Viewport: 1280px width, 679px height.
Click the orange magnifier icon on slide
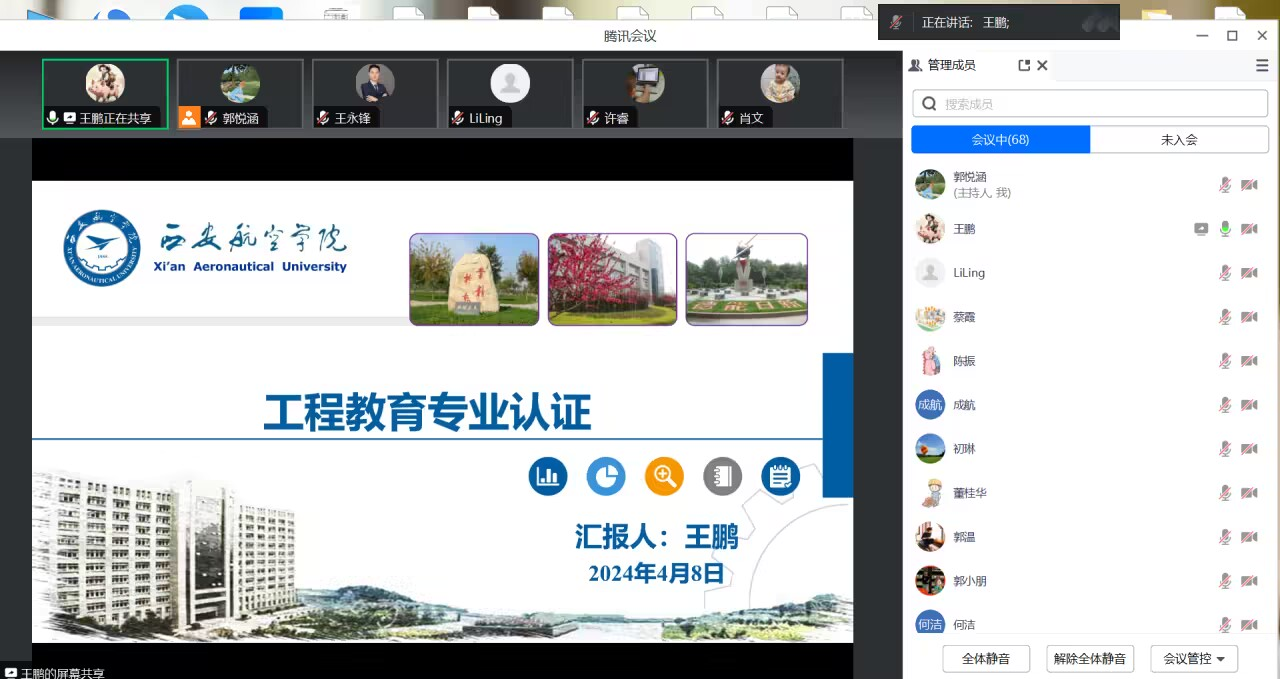point(664,476)
